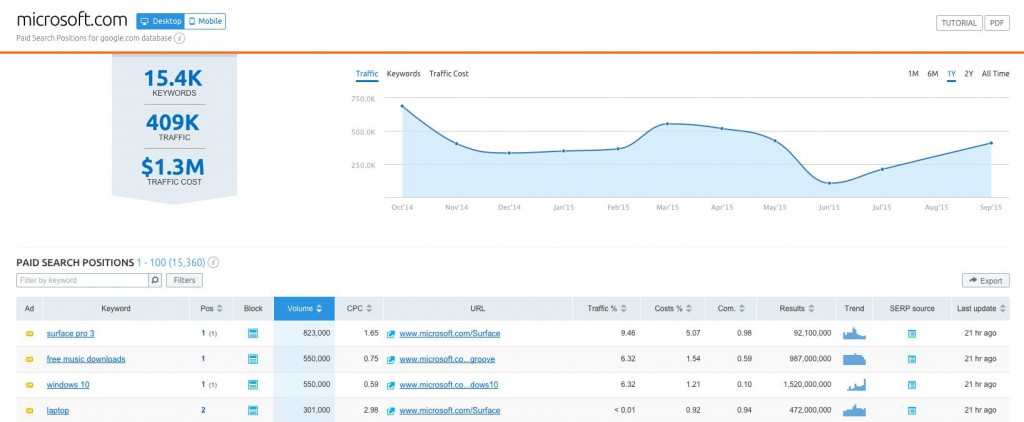Screen dimensions: 1024x422
Task: Click the 1,520,000,000 results value
Action: tap(807, 385)
